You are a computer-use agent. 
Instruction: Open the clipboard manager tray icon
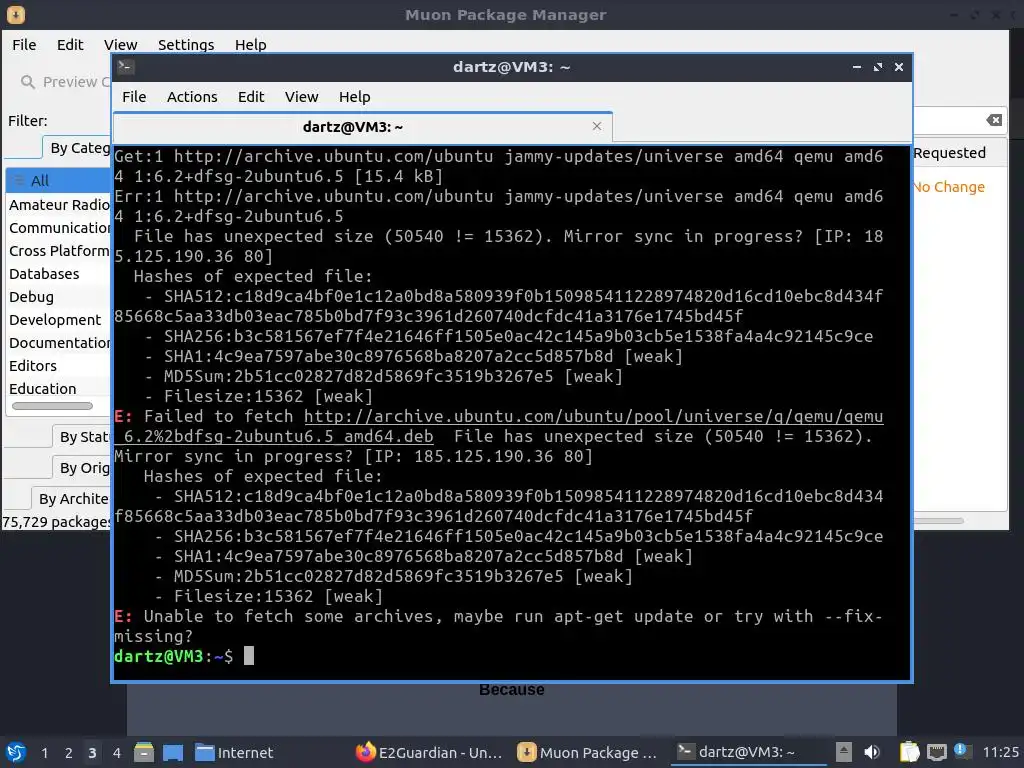[909, 752]
